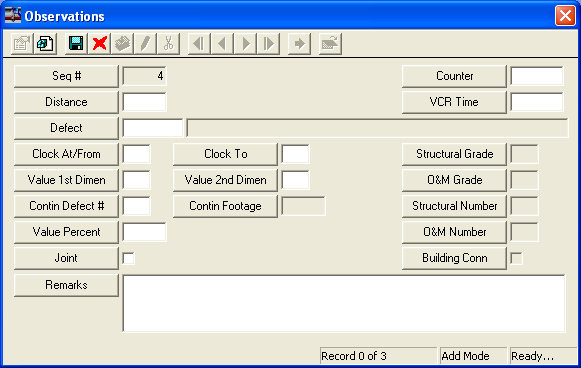Click the 'Add Mode' status text
Viewport: 581px width, 368px height.
(465, 356)
